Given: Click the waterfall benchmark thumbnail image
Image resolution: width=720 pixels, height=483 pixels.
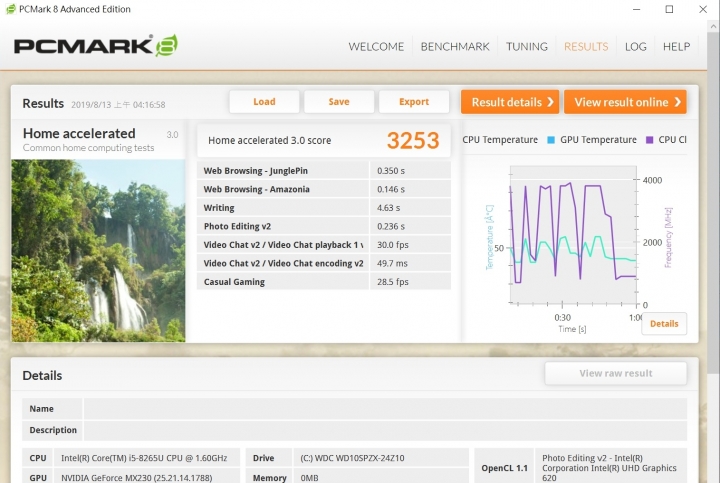Looking at the screenshot, I should [x=98, y=251].
